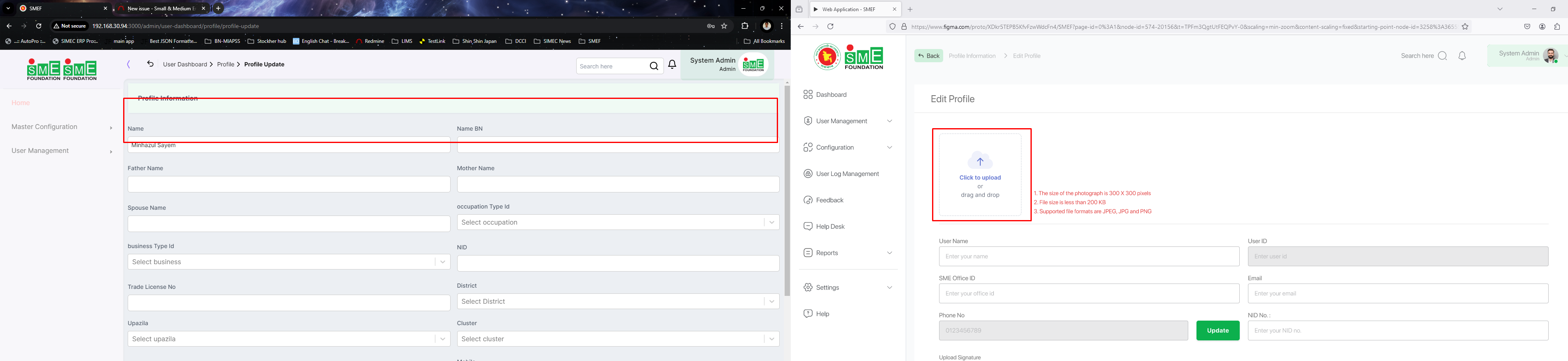Reload the Firefox Figma page

[x=830, y=27]
